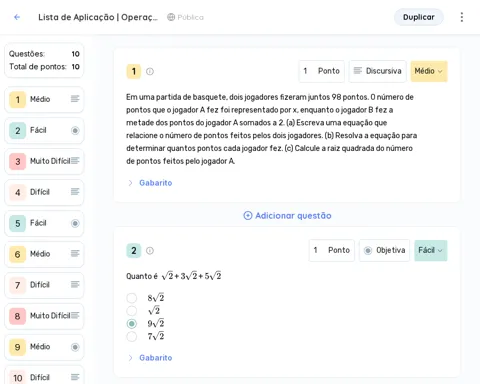
Task: Jump to question 9 Médio in sidebar
Action: click(44, 347)
